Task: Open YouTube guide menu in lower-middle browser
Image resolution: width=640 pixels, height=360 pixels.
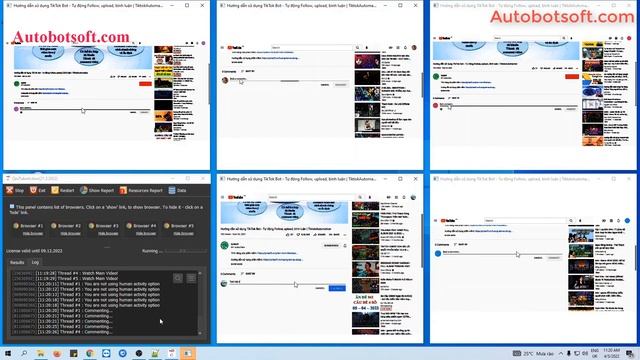Action: pos(222,197)
